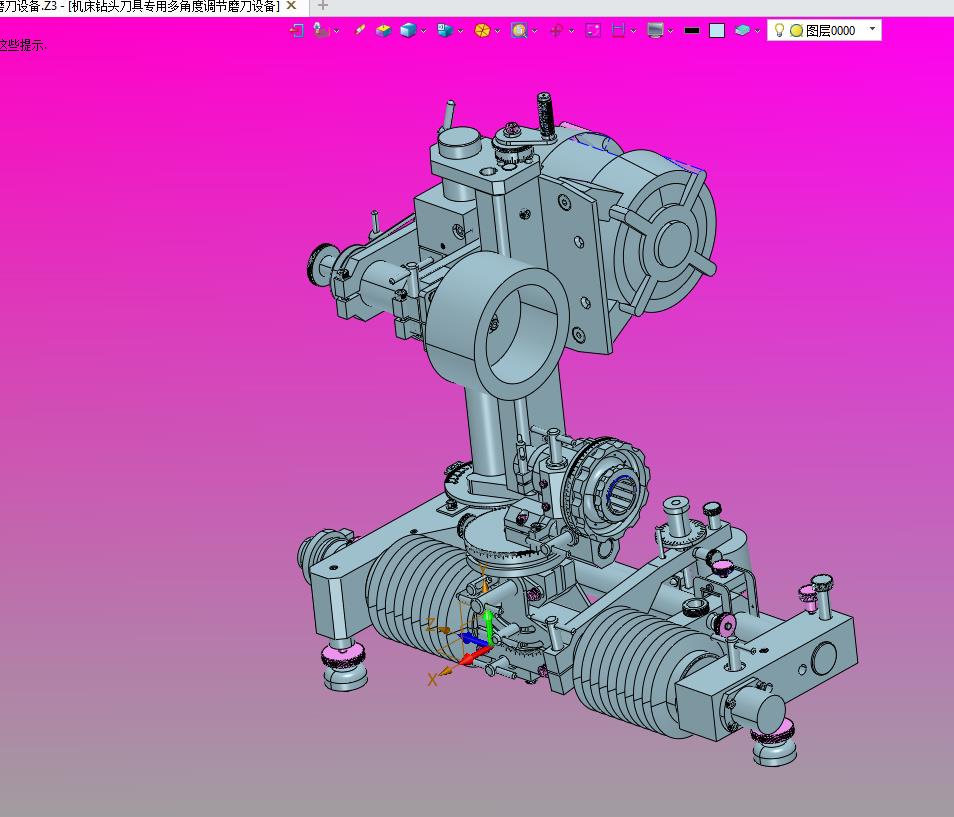
Task: Click the magnifier zoom icon
Action: click(x=519, y=30)
